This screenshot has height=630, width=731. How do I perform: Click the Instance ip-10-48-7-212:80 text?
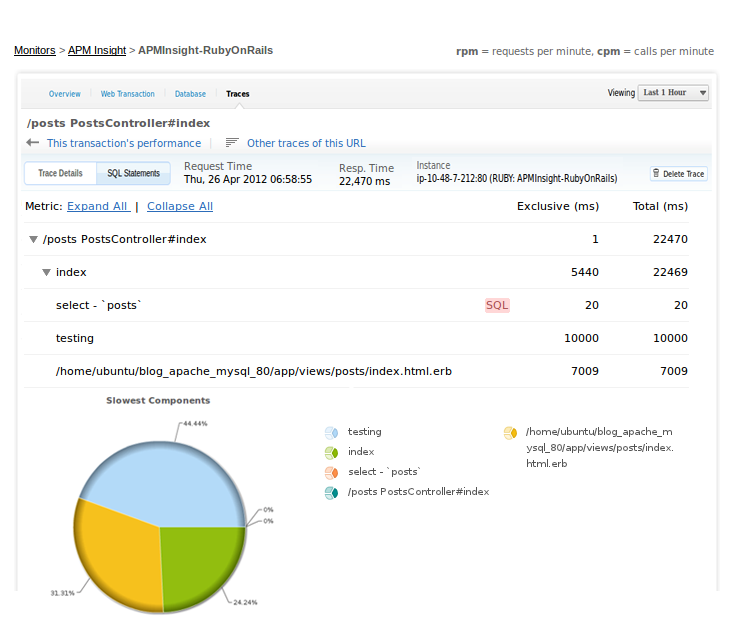tap(517, 179)
